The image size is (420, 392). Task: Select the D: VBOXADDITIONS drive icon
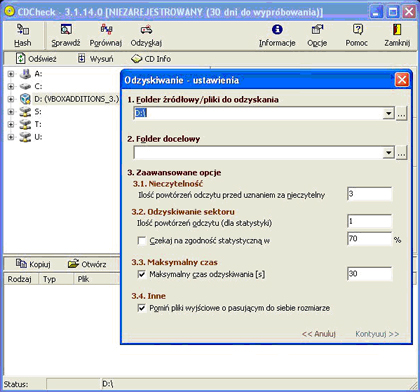tap(25, 99)
